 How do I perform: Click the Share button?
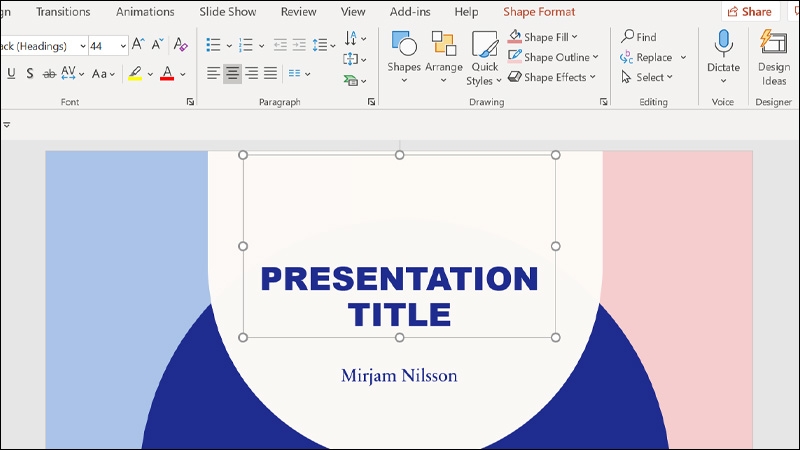click(x=750, y=11)
